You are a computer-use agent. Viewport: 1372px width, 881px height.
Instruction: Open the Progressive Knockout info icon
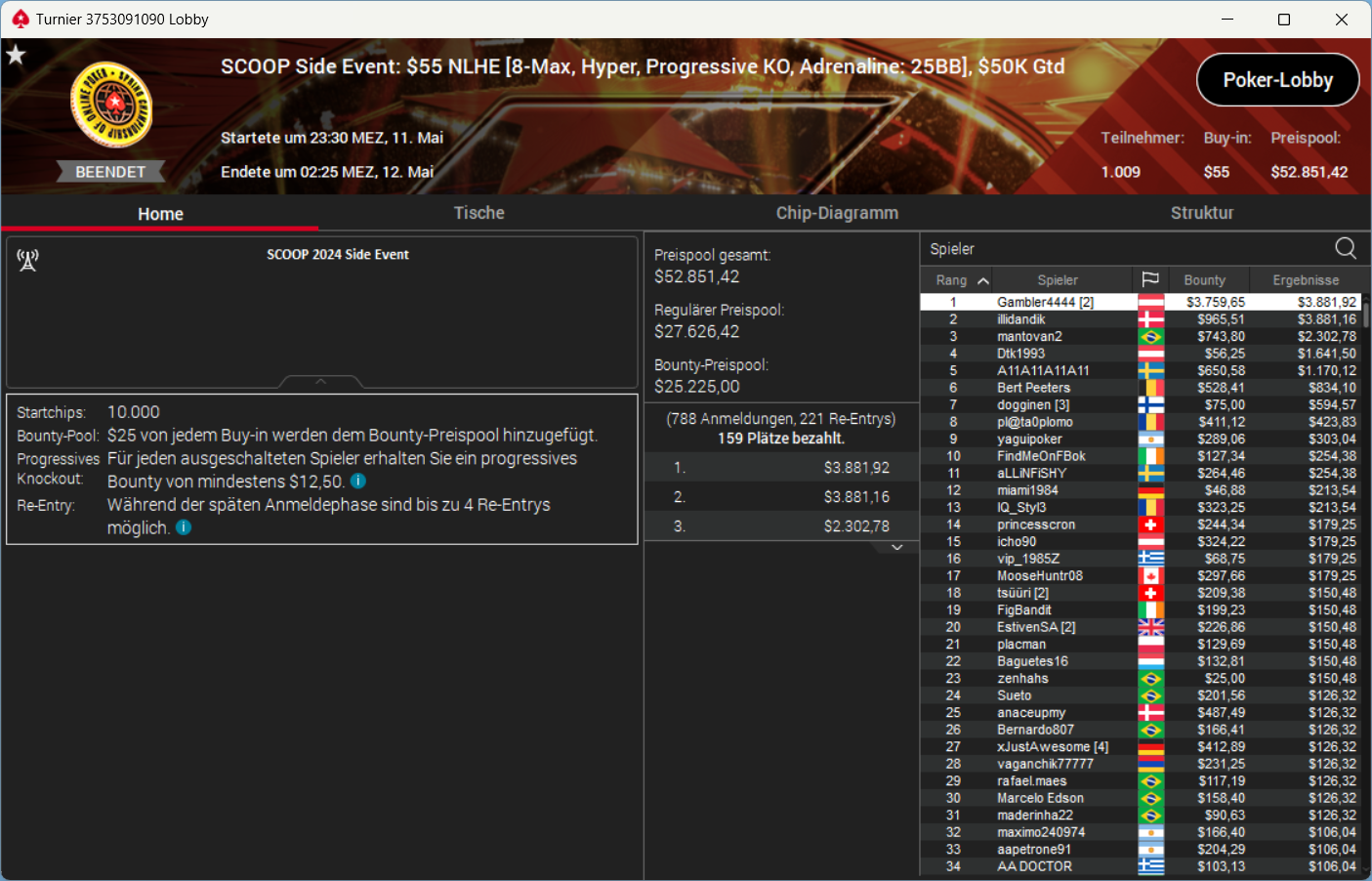click(358, 481)
